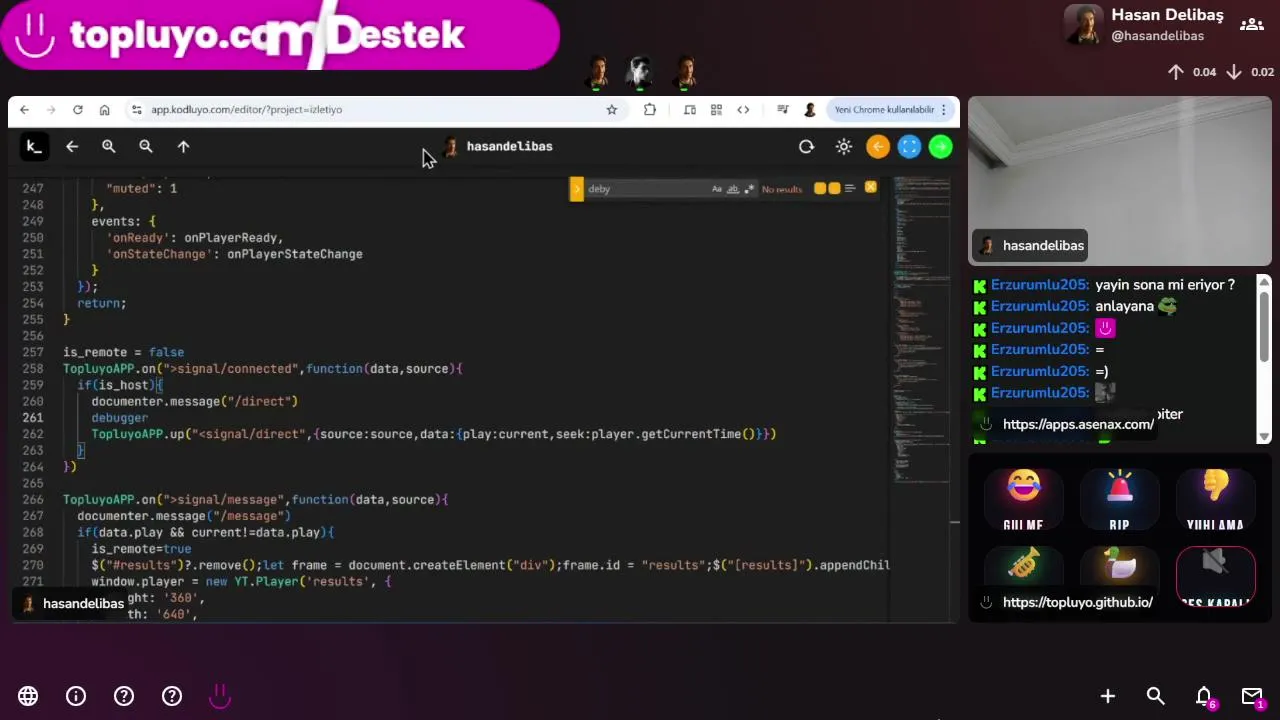Screen dimensions: 1280x720
Task: Open the cast devices icon in Chrome toolbar
Action: [690, 110]
